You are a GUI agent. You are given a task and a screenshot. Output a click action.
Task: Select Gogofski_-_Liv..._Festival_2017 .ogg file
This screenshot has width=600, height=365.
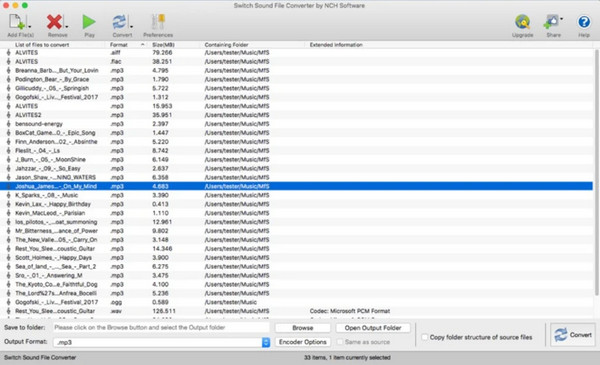[297, 302]
